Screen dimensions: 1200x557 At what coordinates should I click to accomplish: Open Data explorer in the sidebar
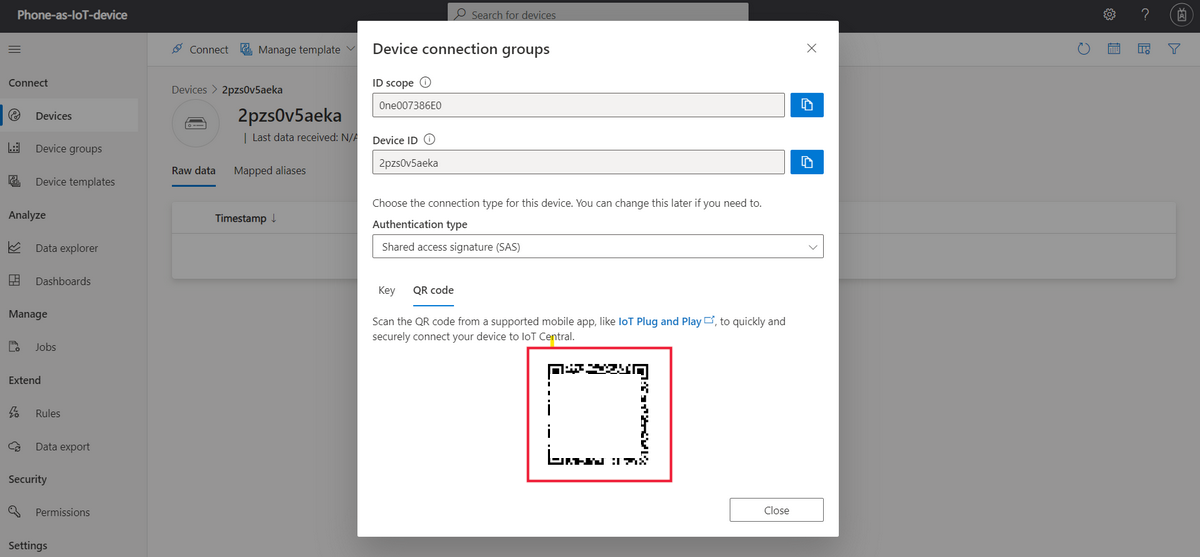[x=69, y=248]
